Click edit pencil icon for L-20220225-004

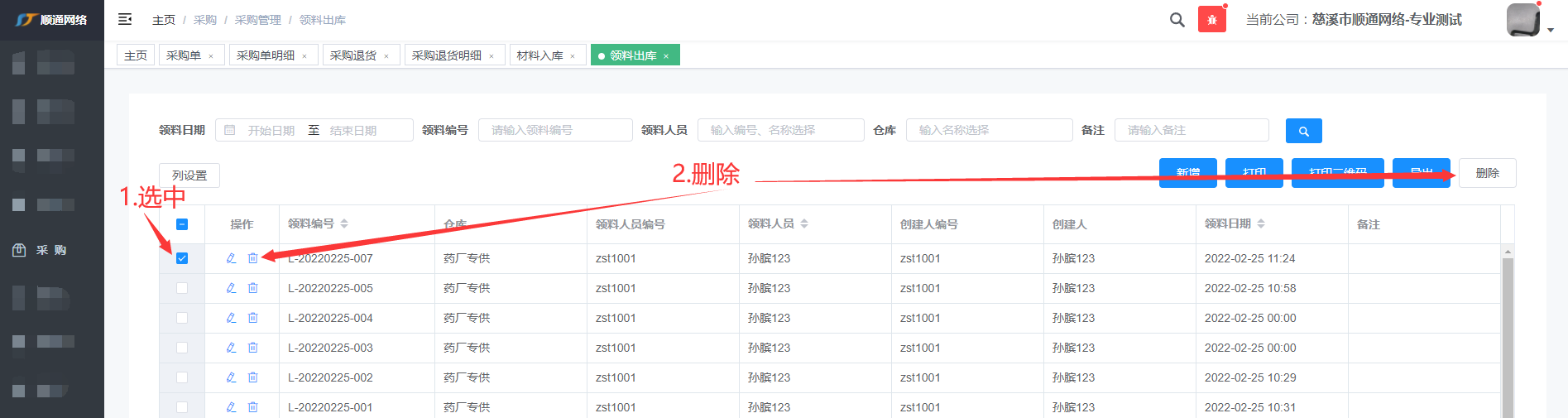coord(232,318)
